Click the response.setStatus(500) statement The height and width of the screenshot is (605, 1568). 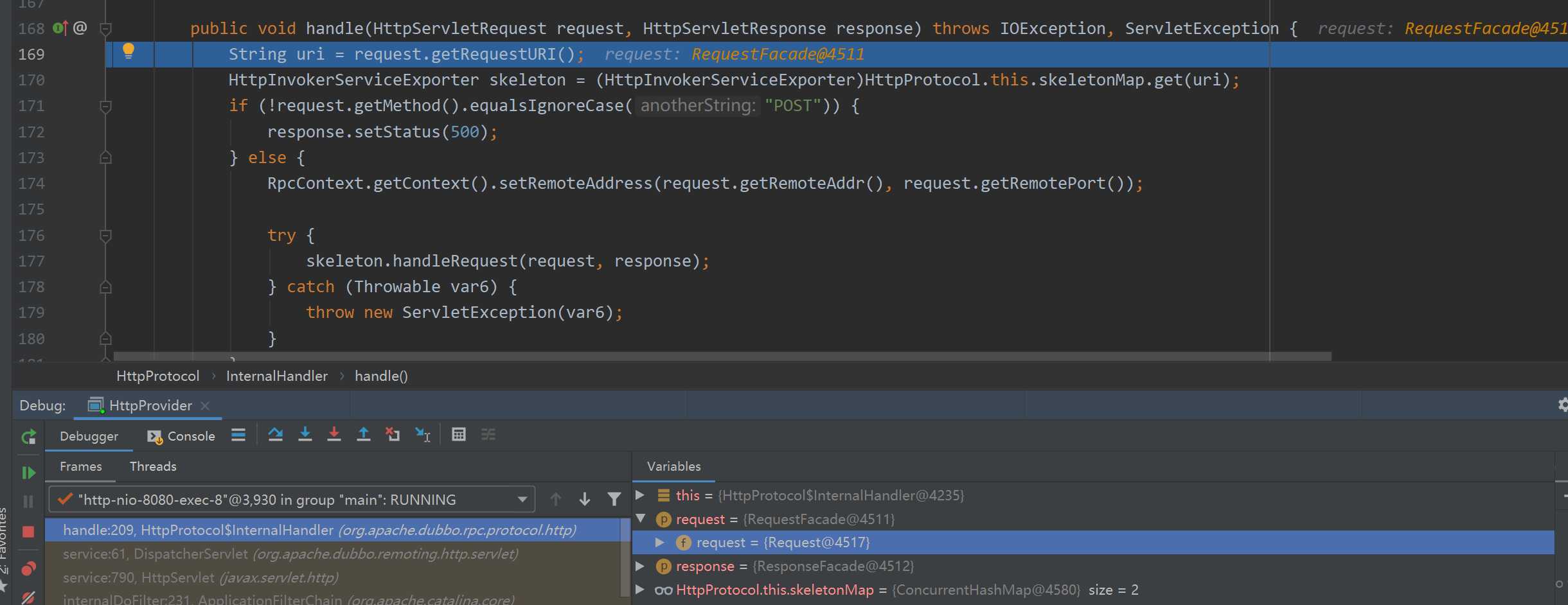coord(382,132)
